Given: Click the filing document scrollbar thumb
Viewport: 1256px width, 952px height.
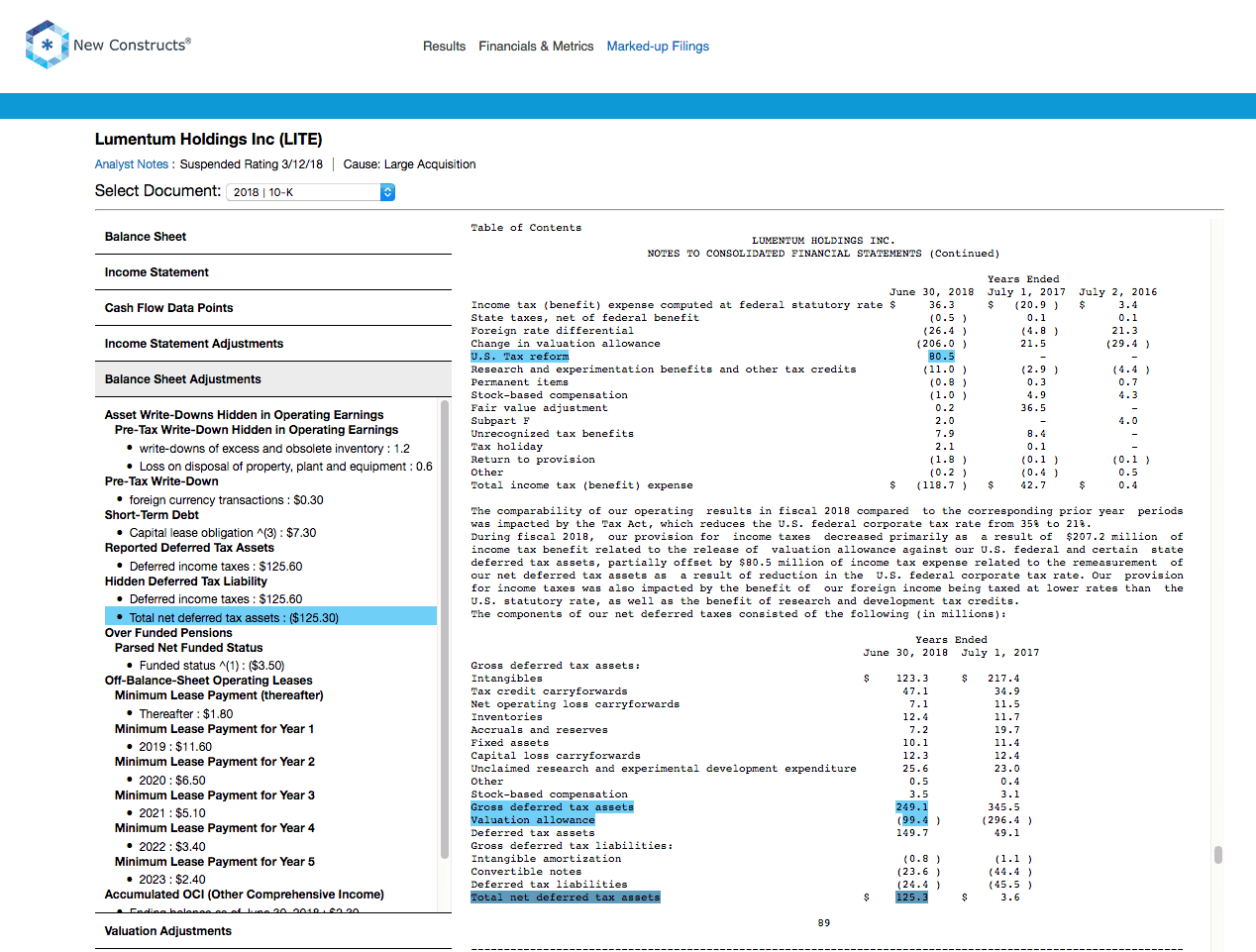Looking at the screenshot, I should (1217, 855).
